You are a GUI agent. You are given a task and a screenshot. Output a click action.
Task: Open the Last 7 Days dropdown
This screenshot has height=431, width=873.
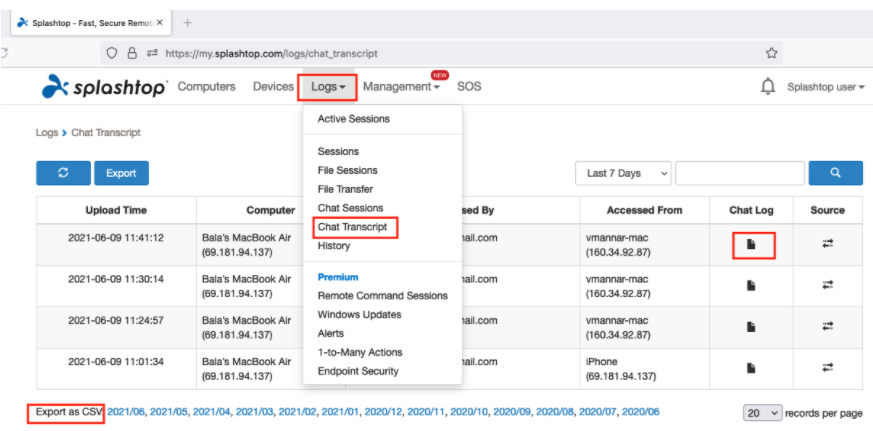tap(624, 173)
